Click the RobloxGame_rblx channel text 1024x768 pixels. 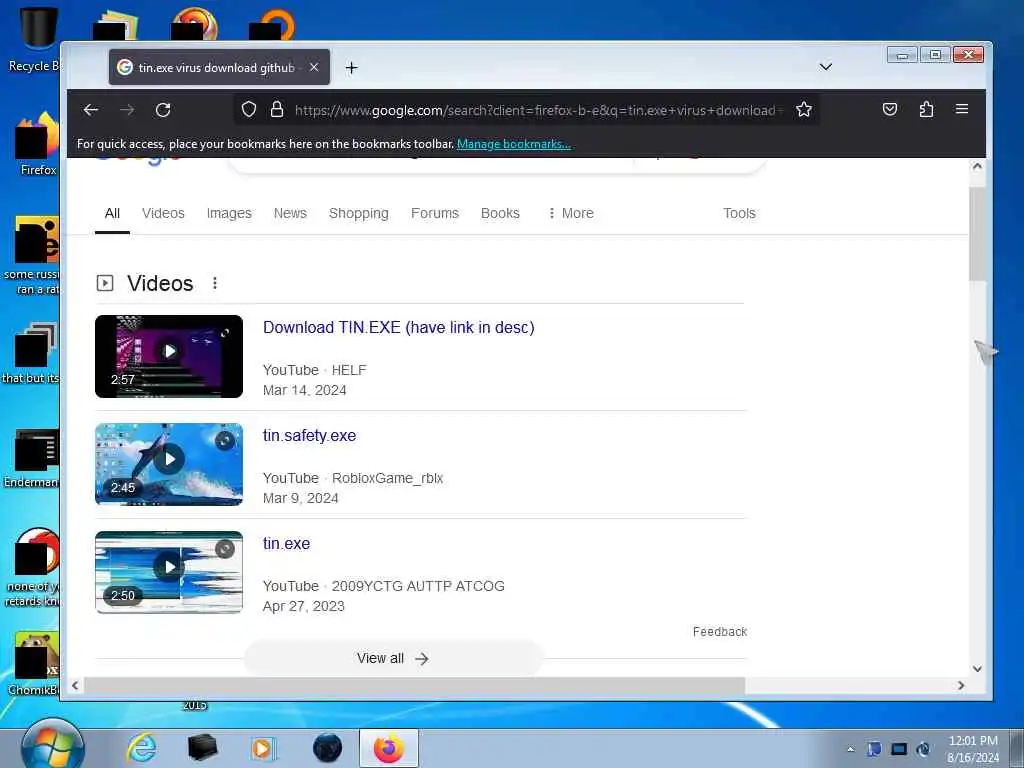pos(387,478)
